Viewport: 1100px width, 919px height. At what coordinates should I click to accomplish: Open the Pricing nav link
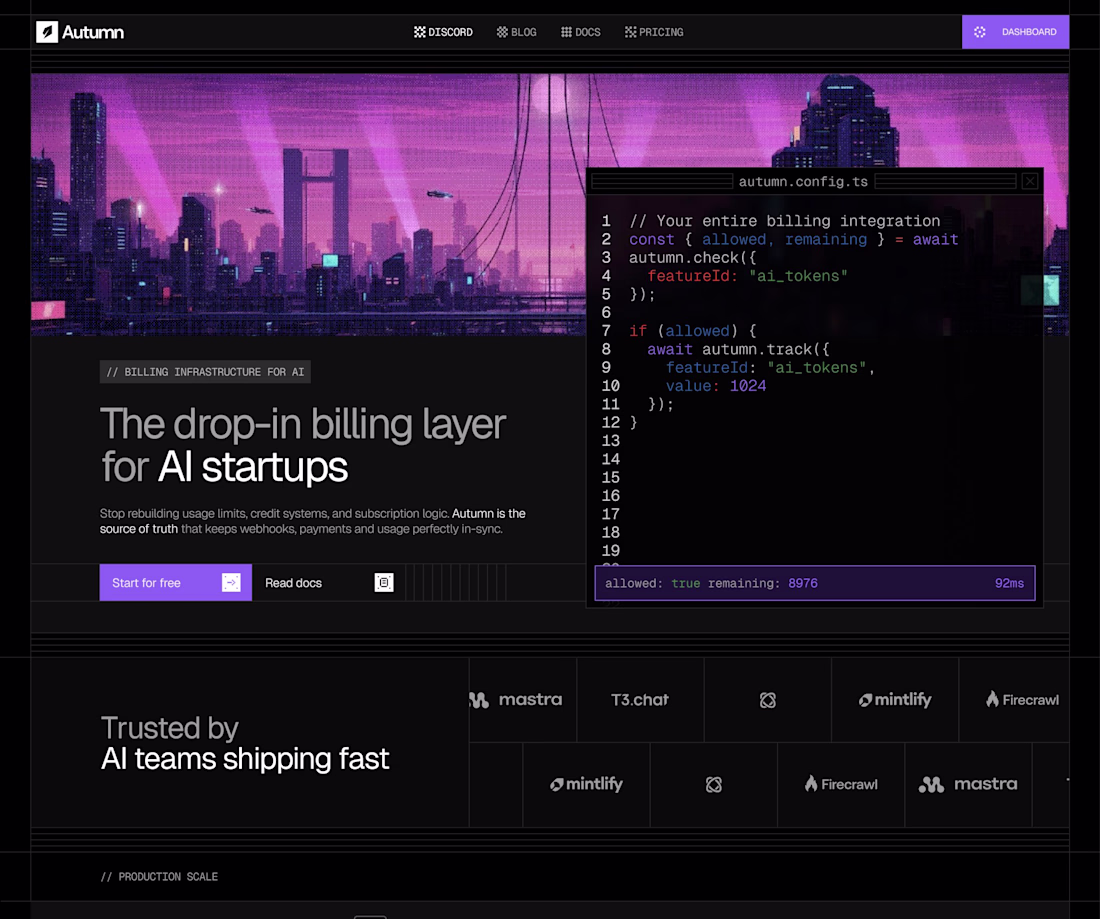click(x=654, y=32)
